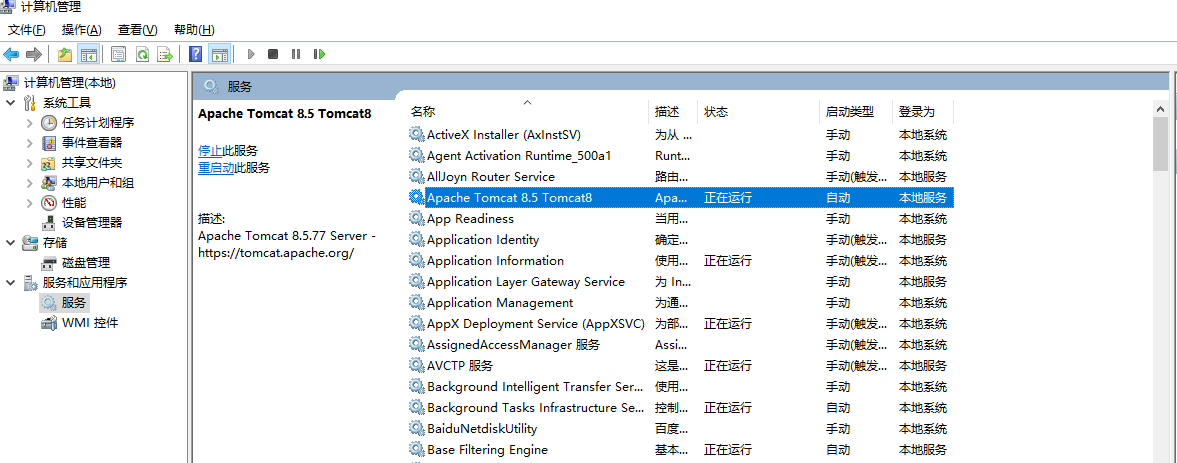This screenshot has width=1177, height=463.
Task: Select Application Management service
Action: point(680,303)
